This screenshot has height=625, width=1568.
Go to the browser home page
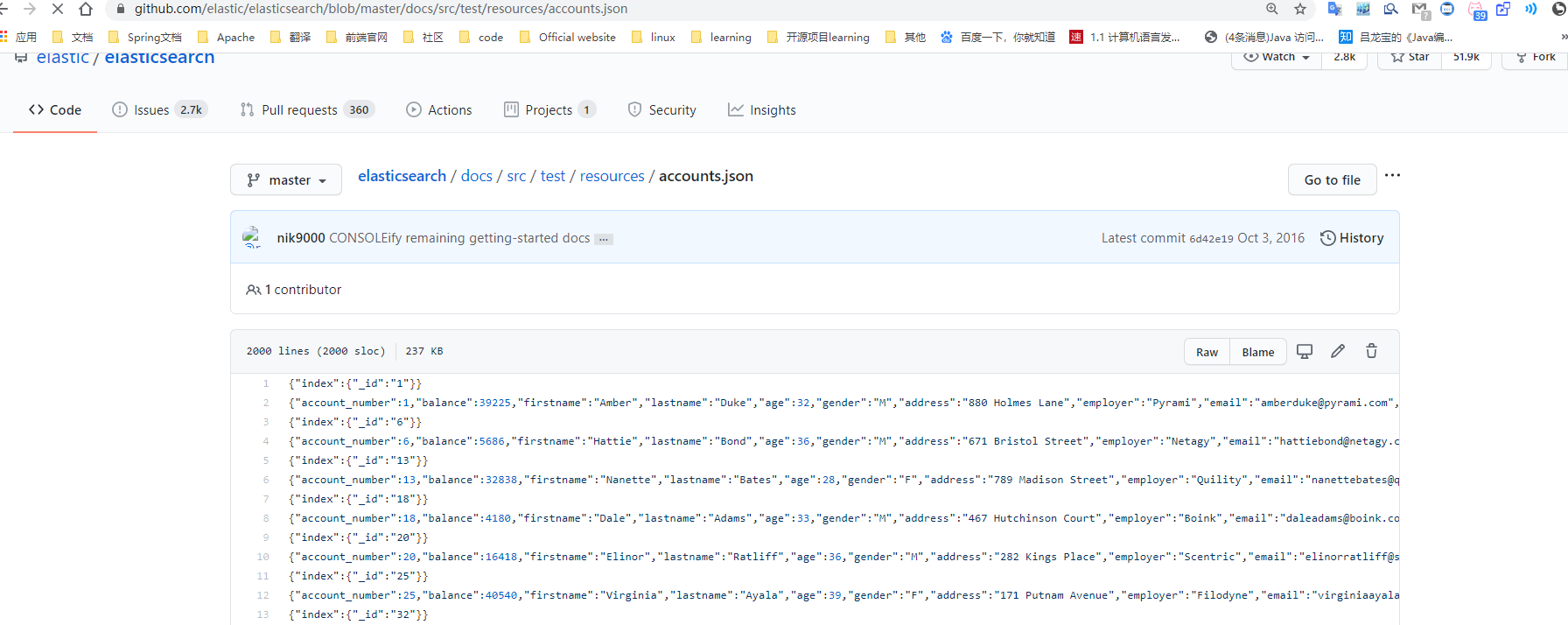click(86, 9)
